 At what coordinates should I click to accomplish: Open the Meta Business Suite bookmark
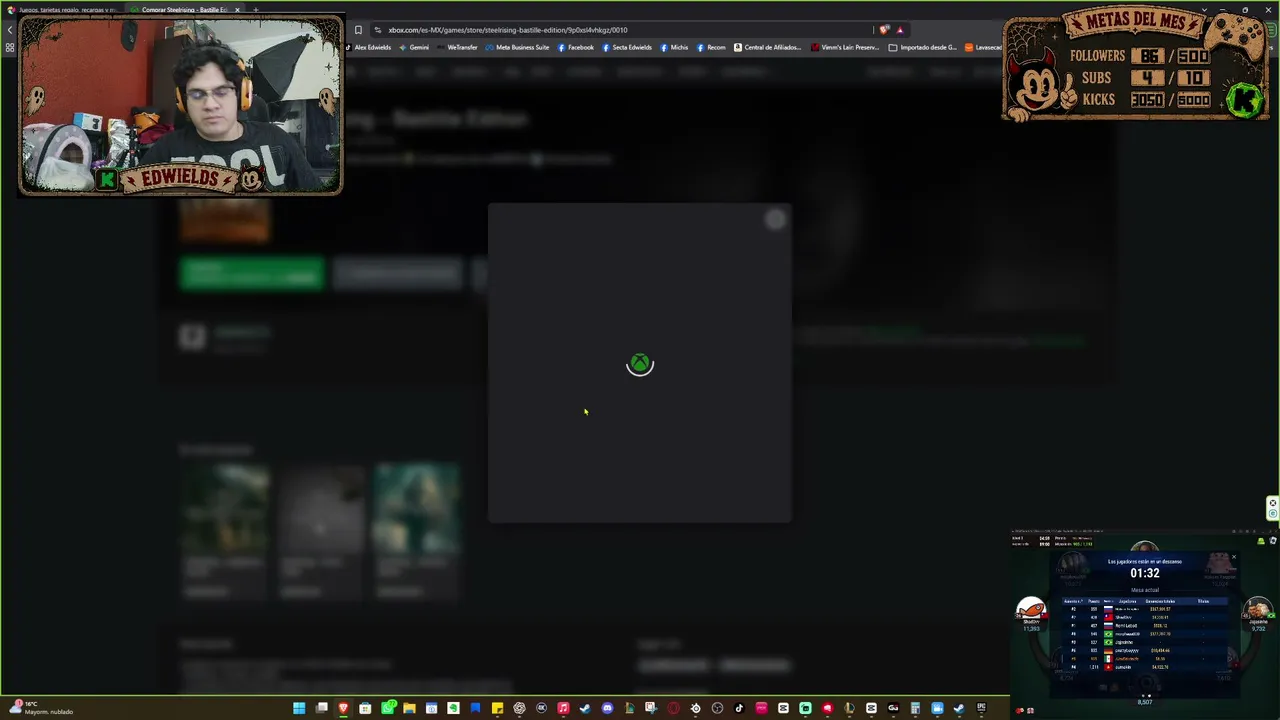click(x=517, y=47)
